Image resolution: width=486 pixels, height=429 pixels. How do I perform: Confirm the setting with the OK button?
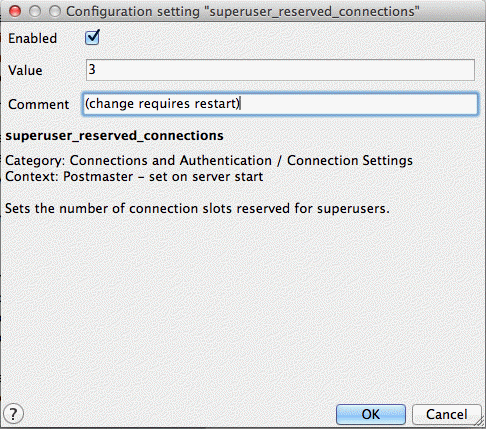(371, 414)
